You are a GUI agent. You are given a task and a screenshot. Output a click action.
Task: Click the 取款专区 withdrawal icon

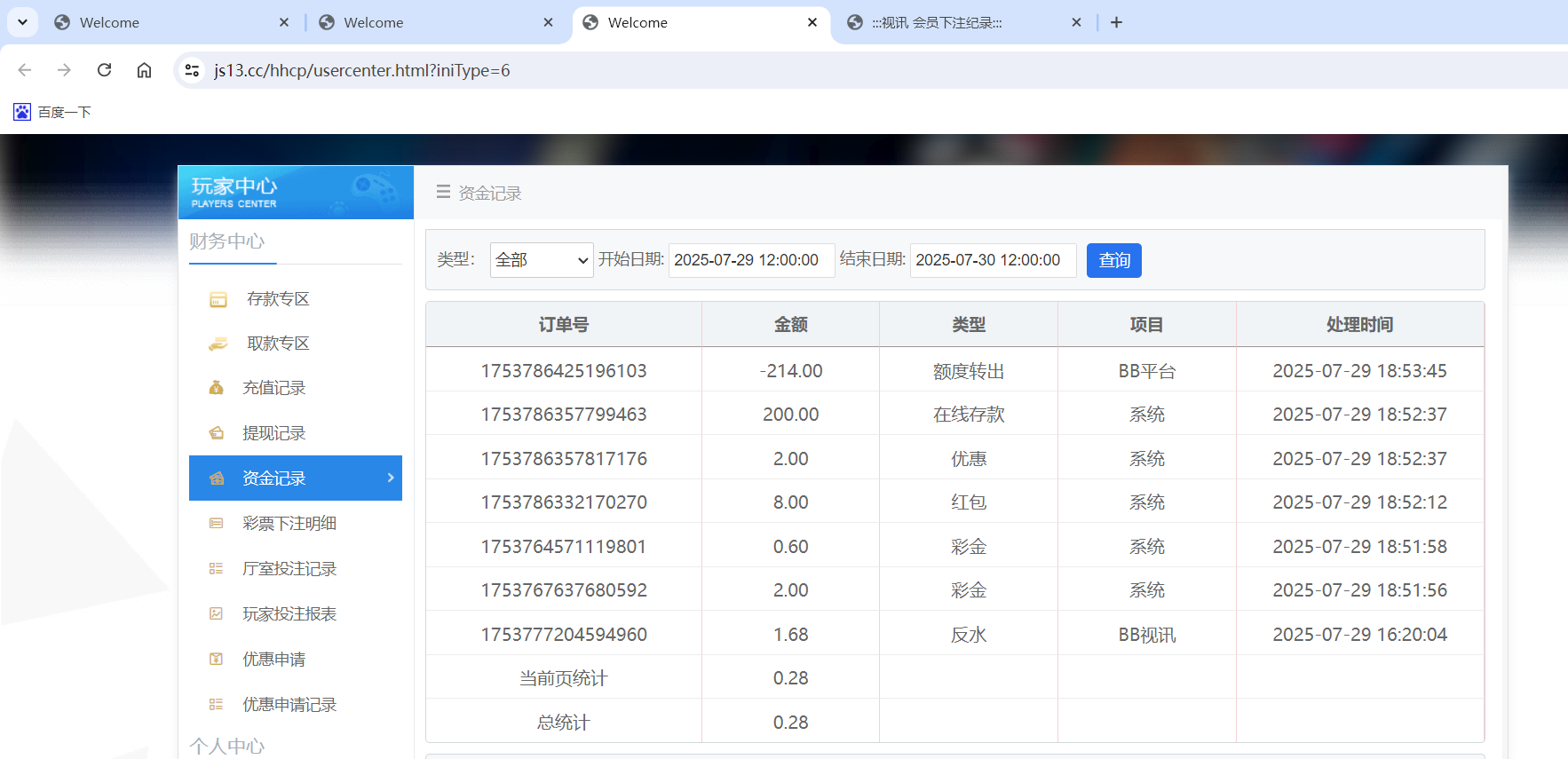tap(218, 344)
